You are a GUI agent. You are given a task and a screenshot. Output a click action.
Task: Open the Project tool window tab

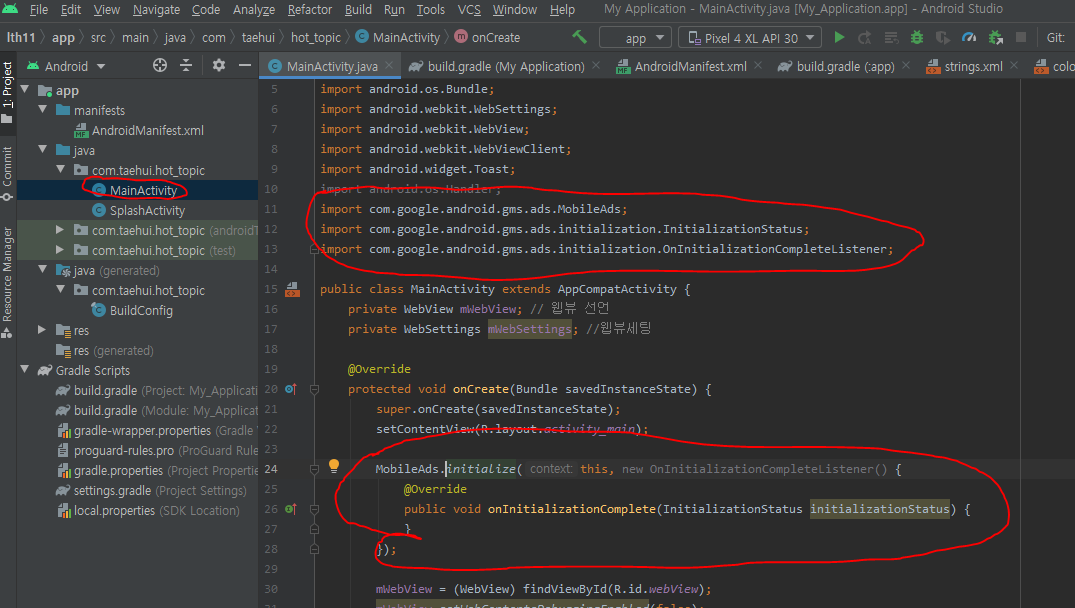[8, 92]
